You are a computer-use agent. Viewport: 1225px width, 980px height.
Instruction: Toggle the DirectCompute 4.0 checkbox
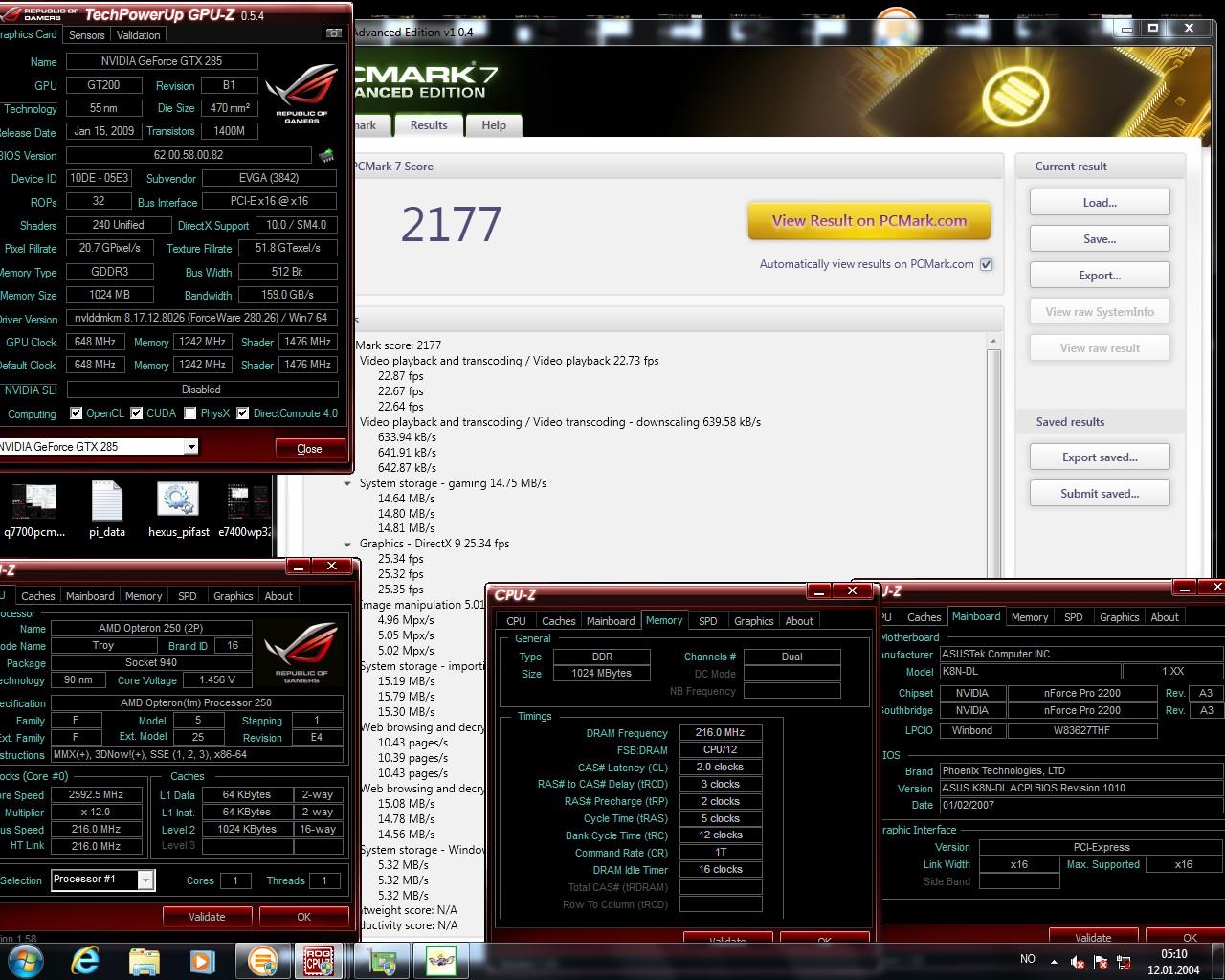point(243,413)
